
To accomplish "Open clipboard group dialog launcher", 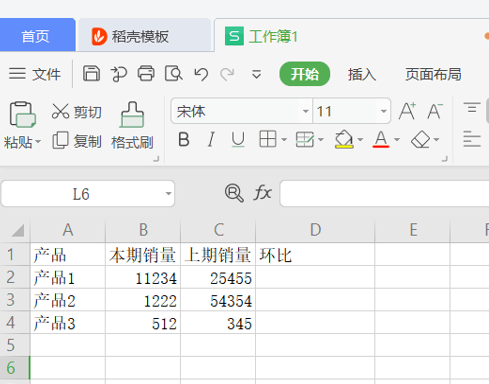I will (156, 159).
